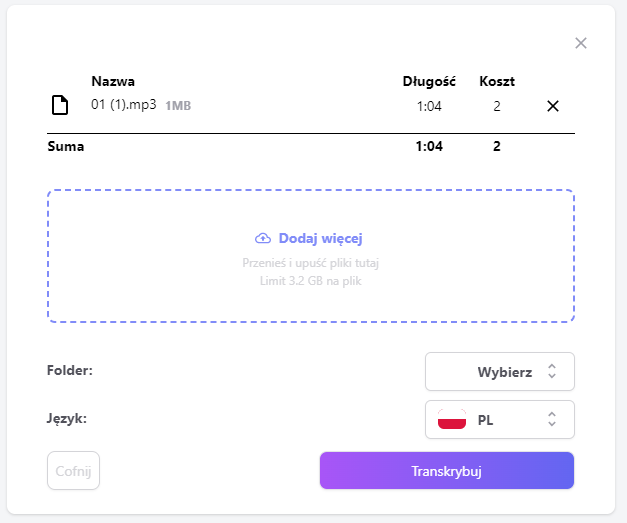Screen dimensions: 627x523
Task: Remove 01 (1).mp3 from the list
Action: 553,106
